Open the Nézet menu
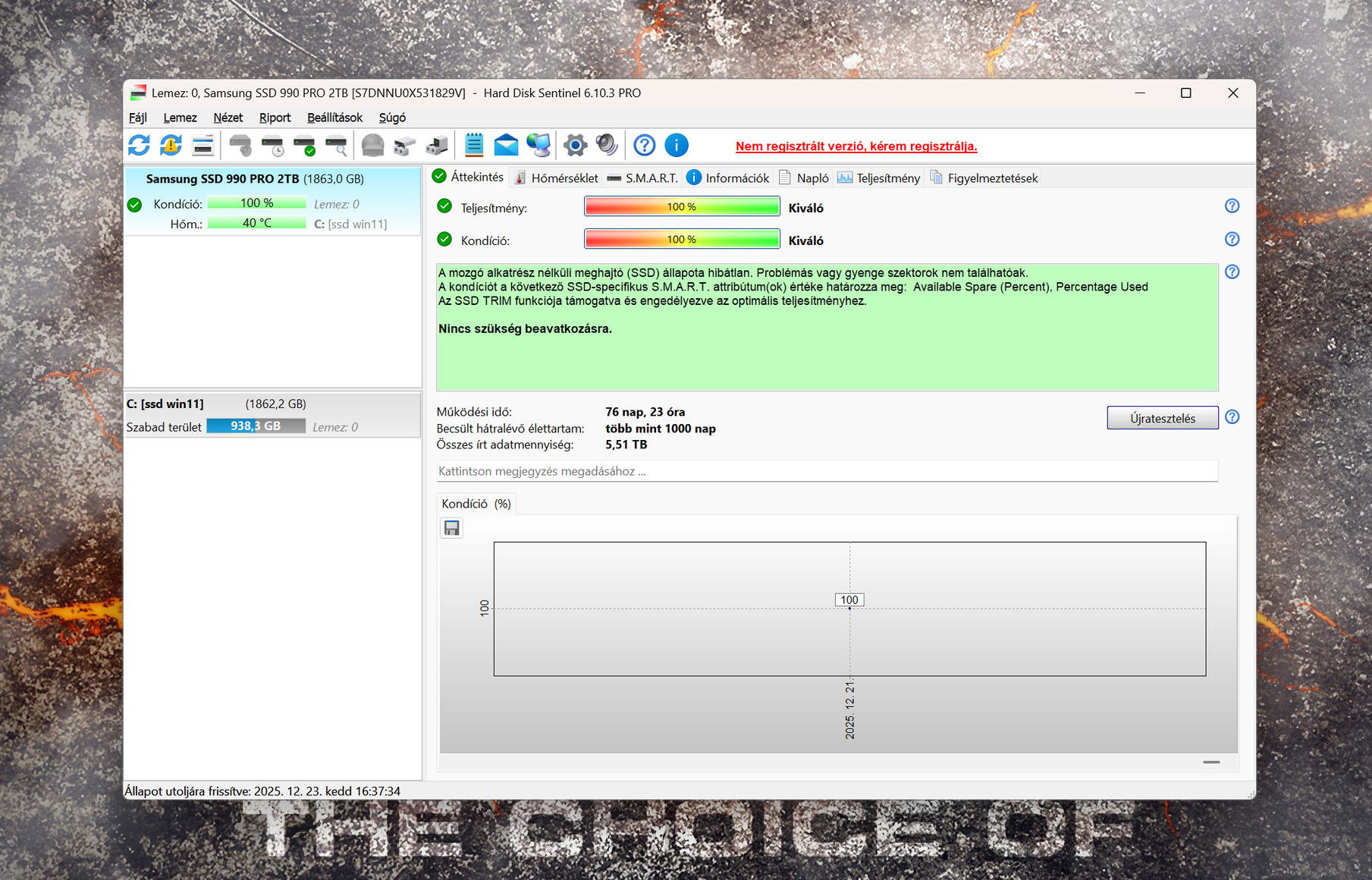Viewport: 1372px width, 880px height. (x=228, y=118)
